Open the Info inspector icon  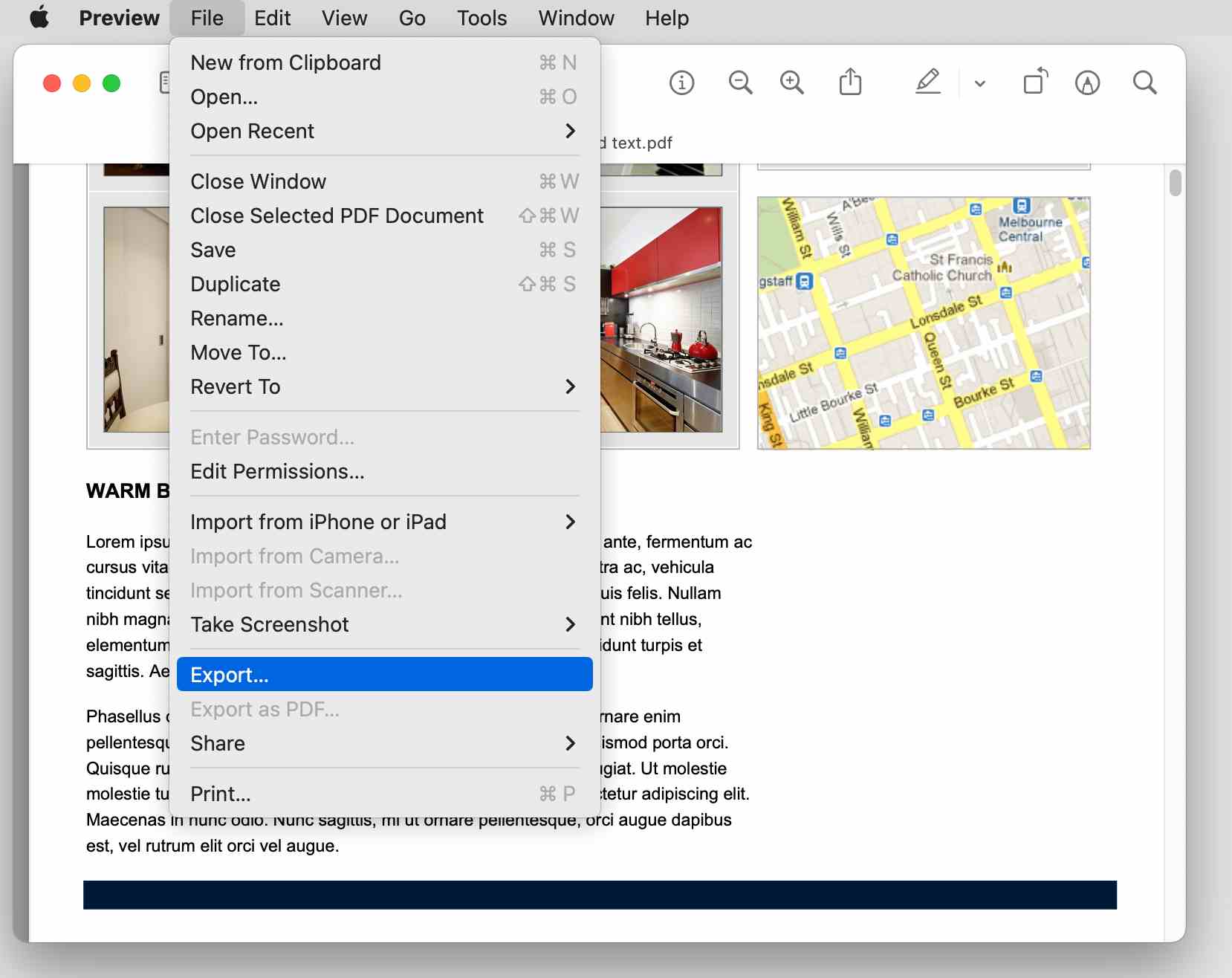click(x=681, y=82)
